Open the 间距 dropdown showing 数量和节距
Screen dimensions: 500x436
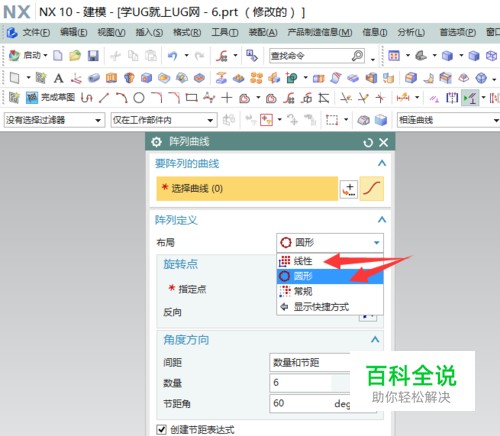310,362
